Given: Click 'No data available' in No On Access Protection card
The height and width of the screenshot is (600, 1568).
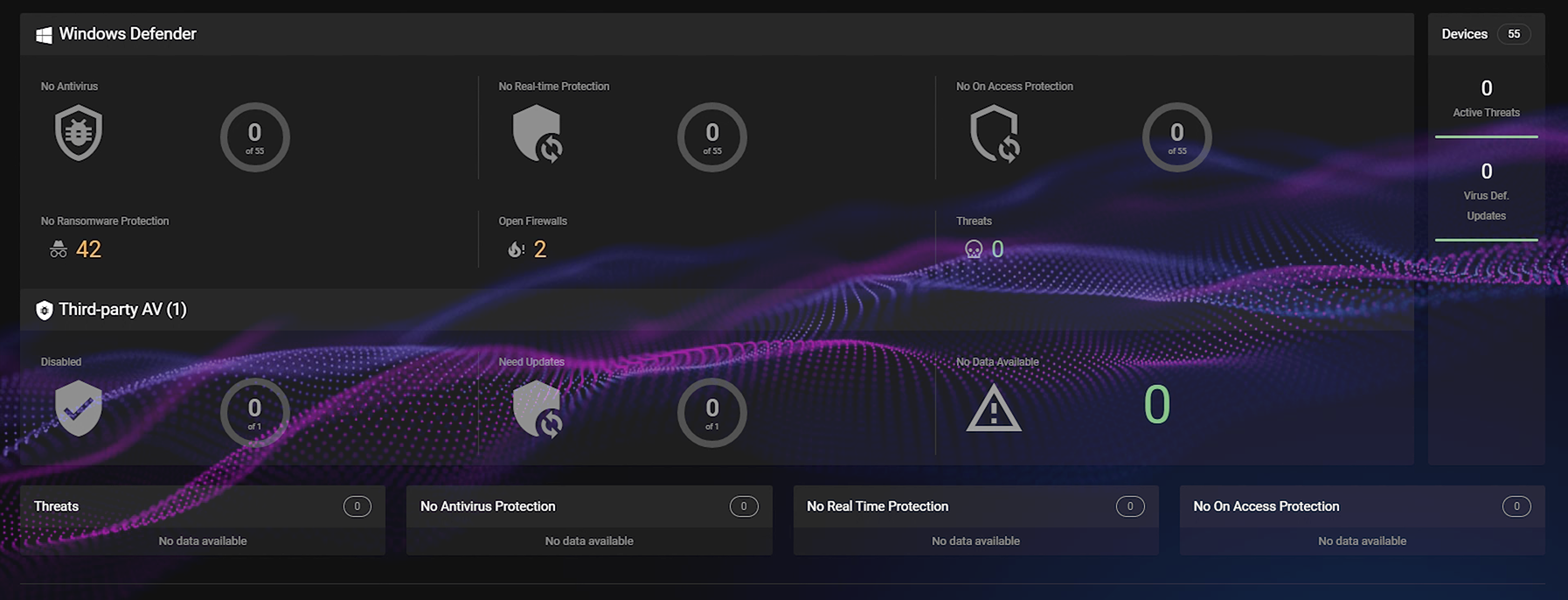Looking at the screenshot, I should (x=1363, y=541).
